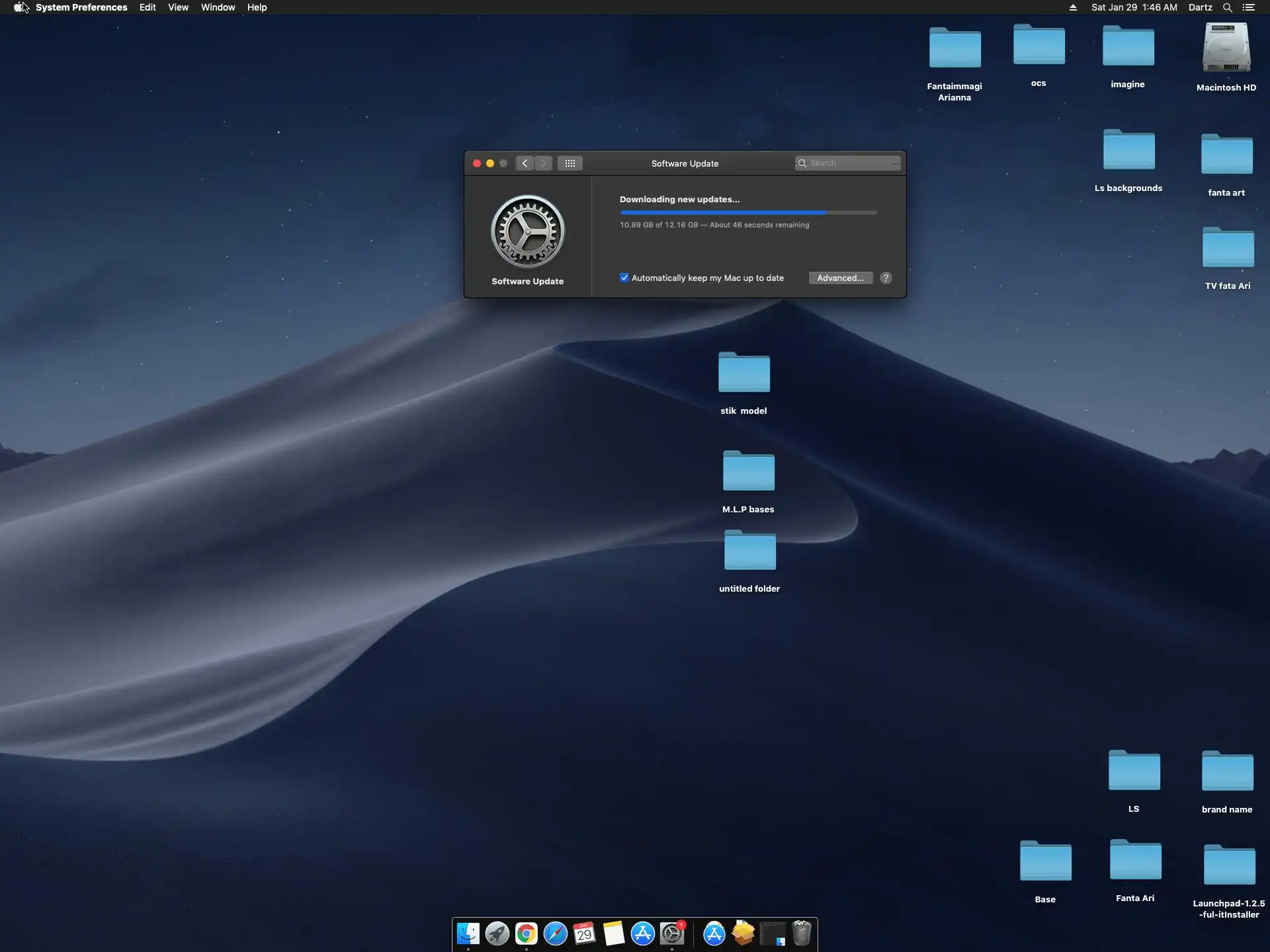Click the Advanced... button
Screen dimensions: 1270x952
[840, 278]
